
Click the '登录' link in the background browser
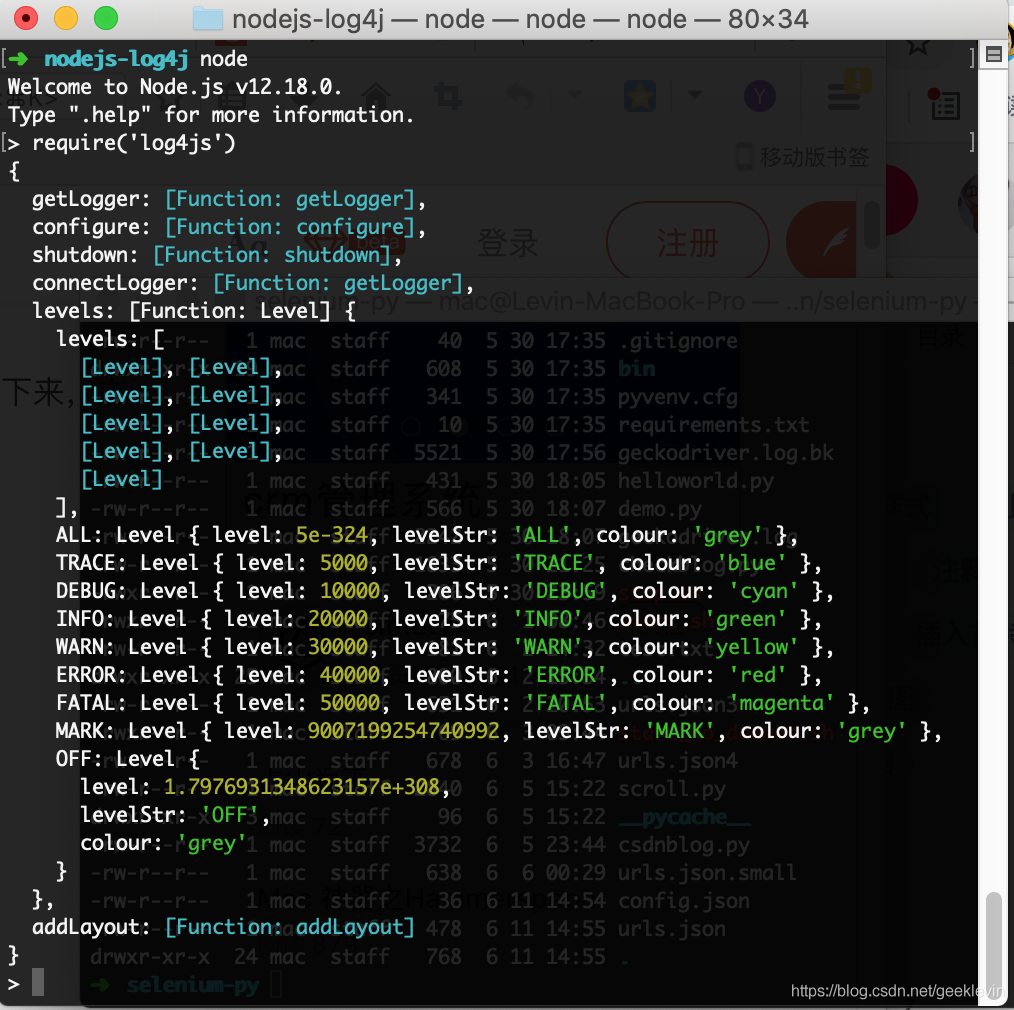pyautogui.click(x=508, y=242)
